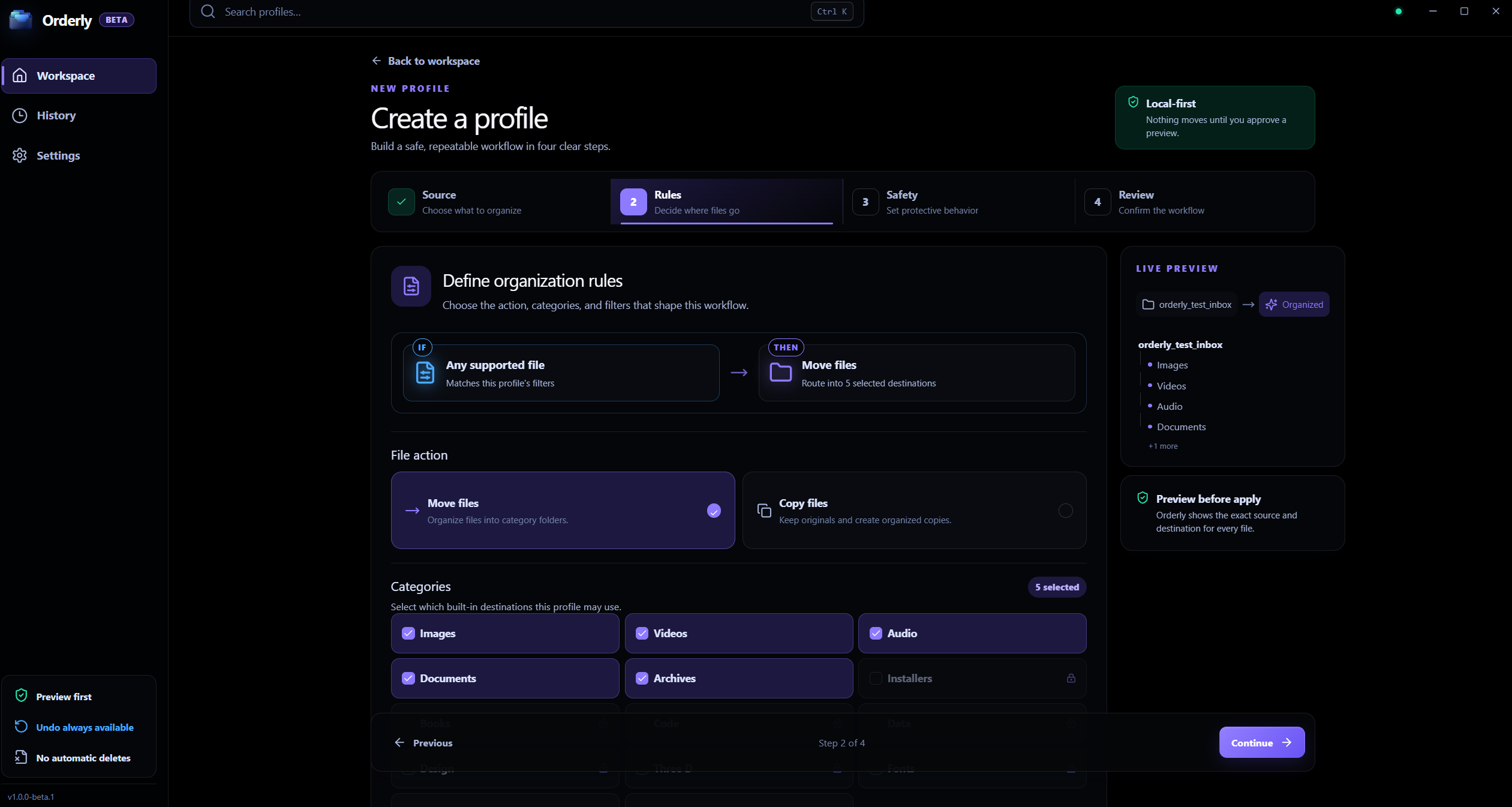Screen dimensions: 1512x807
Task: Select the Move files action radio
Action: (714, 511)
